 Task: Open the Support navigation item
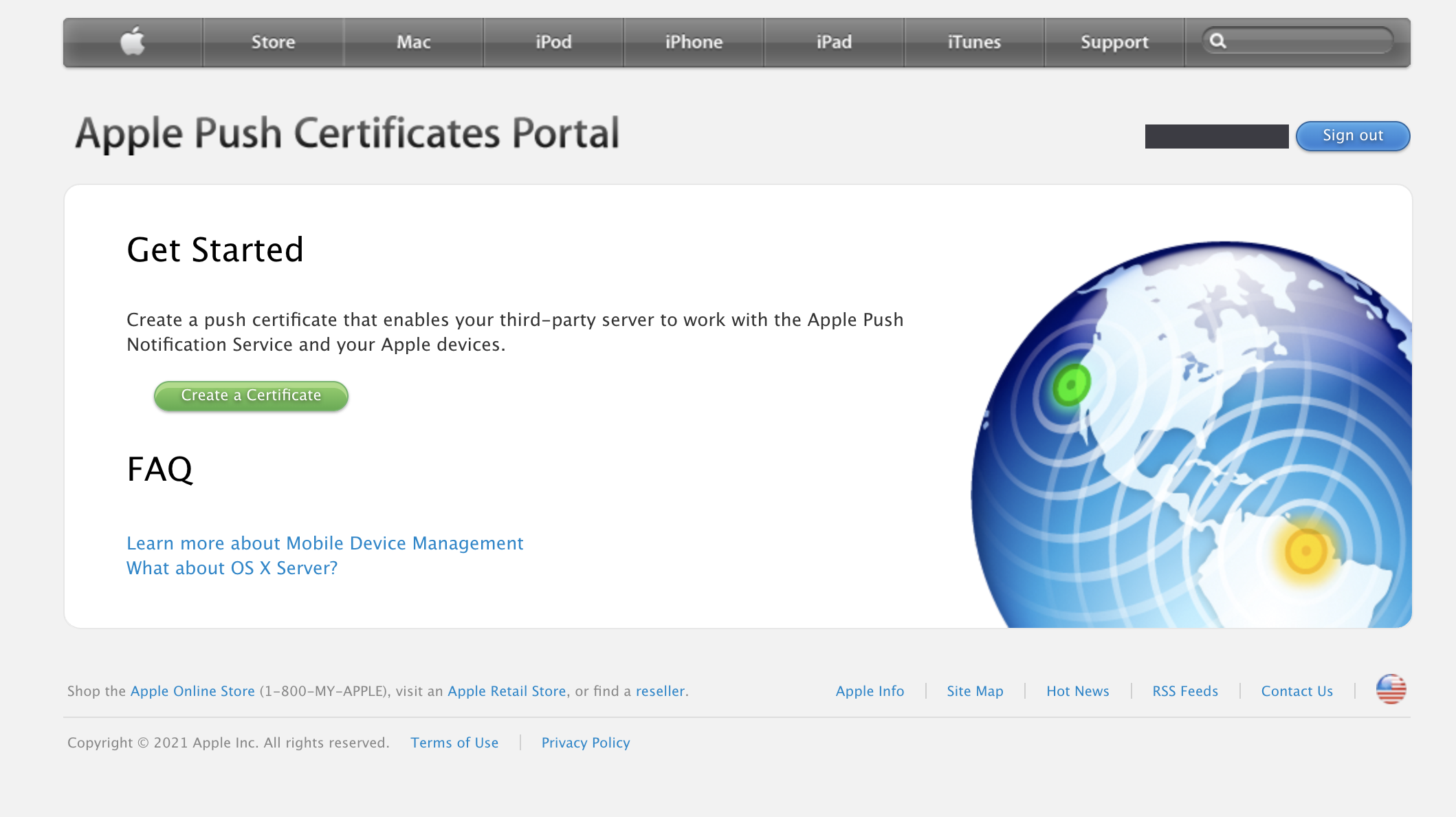pos(1114,43)
